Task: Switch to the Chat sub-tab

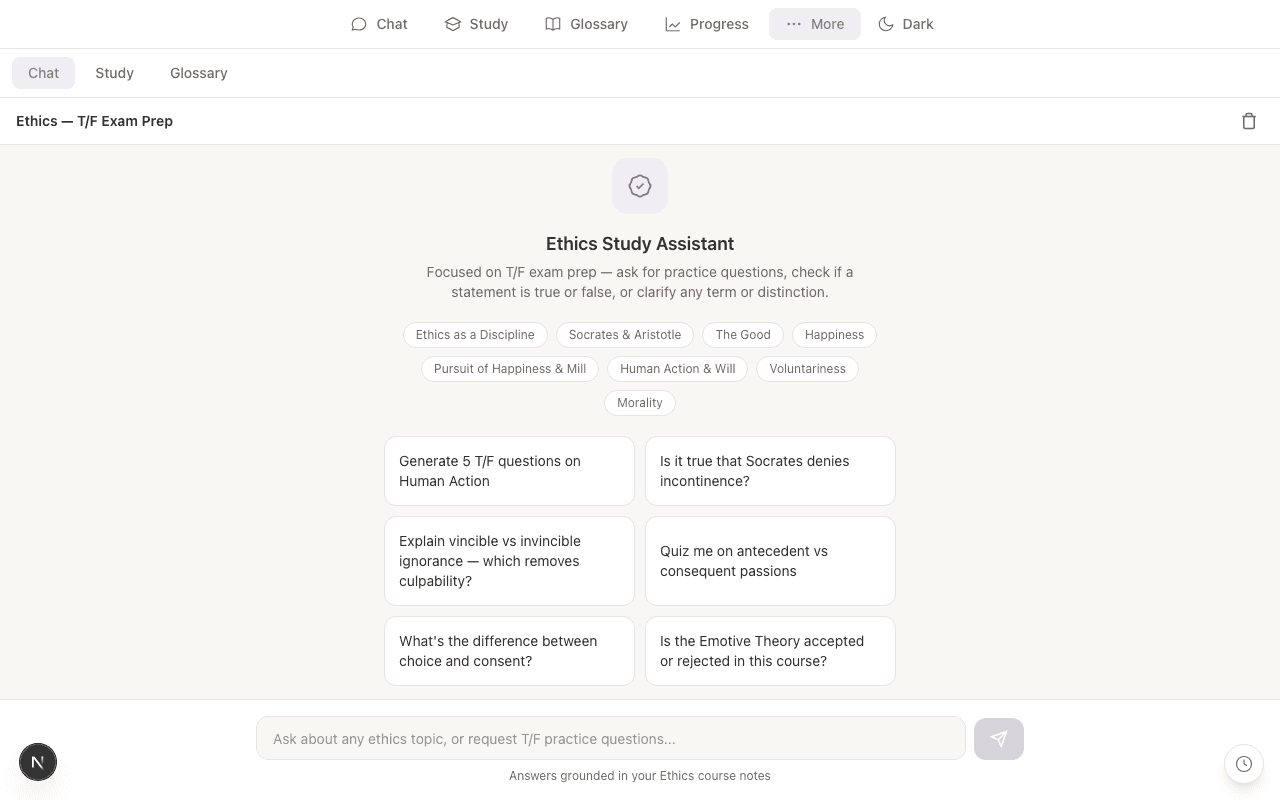Action: click(x=44, y=73)
